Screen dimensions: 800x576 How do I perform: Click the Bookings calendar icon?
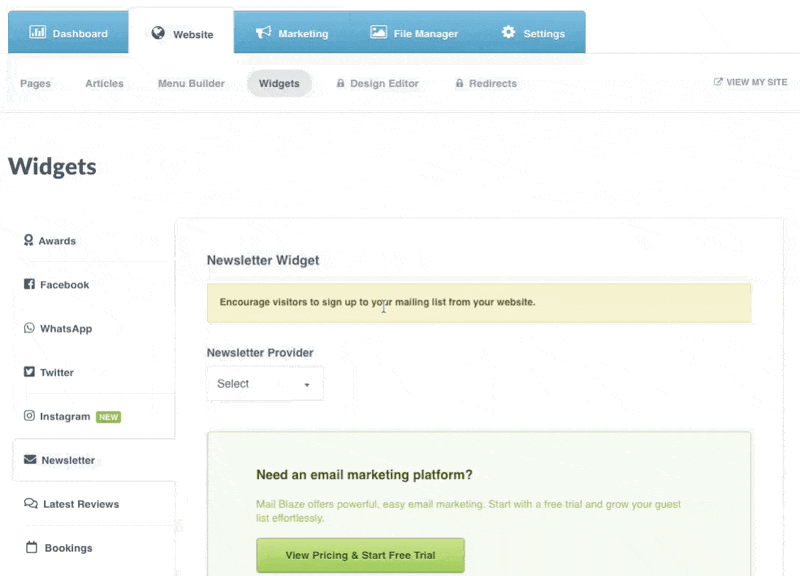(31, 548)
